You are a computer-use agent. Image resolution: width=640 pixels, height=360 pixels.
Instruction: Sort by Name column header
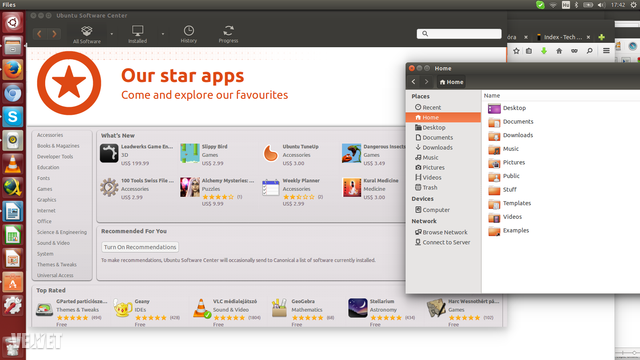(x=492, y=96)
